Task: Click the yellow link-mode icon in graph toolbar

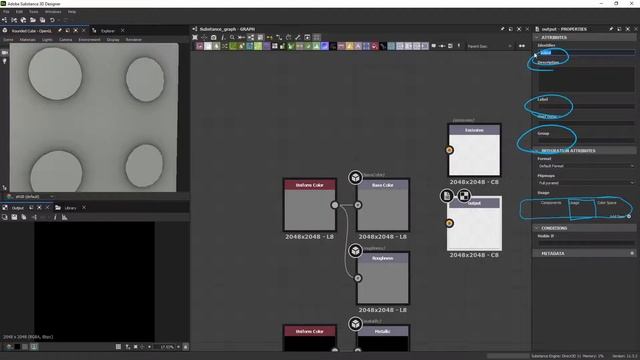Action: click(x=269, y=37)
